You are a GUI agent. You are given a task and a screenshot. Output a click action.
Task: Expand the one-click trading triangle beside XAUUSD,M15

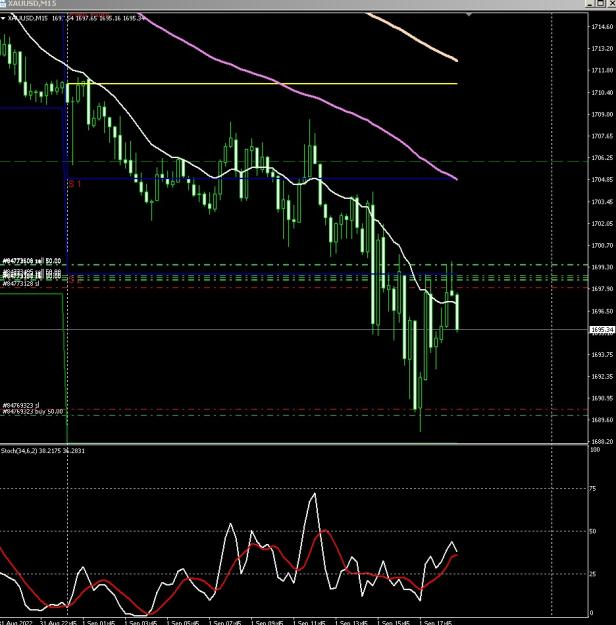[3, 18]
